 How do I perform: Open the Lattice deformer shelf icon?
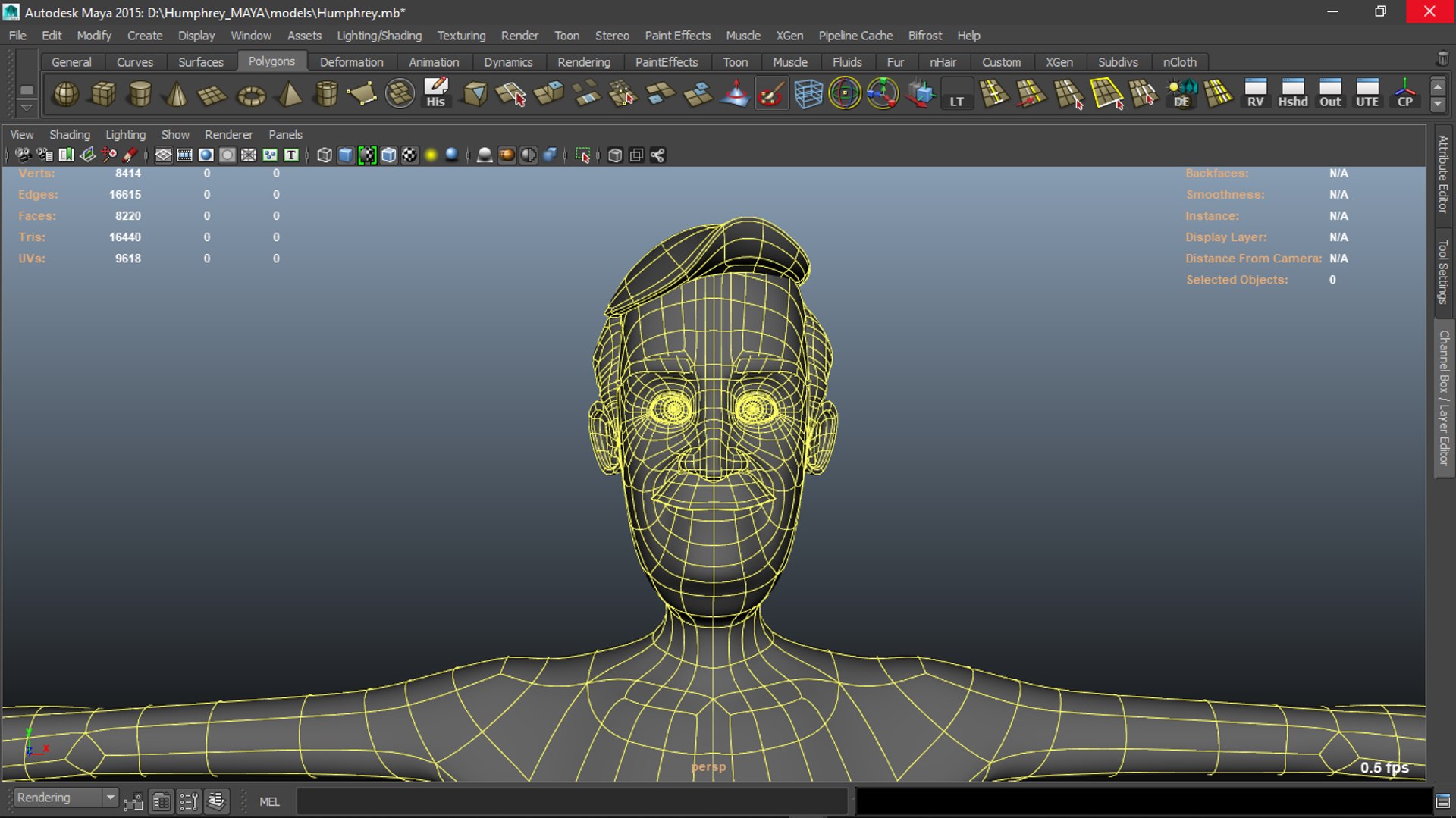(808, 94)
